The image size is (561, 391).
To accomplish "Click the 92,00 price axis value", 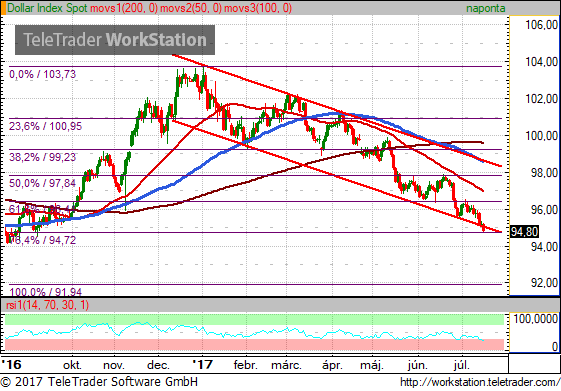I will [544, 283].
